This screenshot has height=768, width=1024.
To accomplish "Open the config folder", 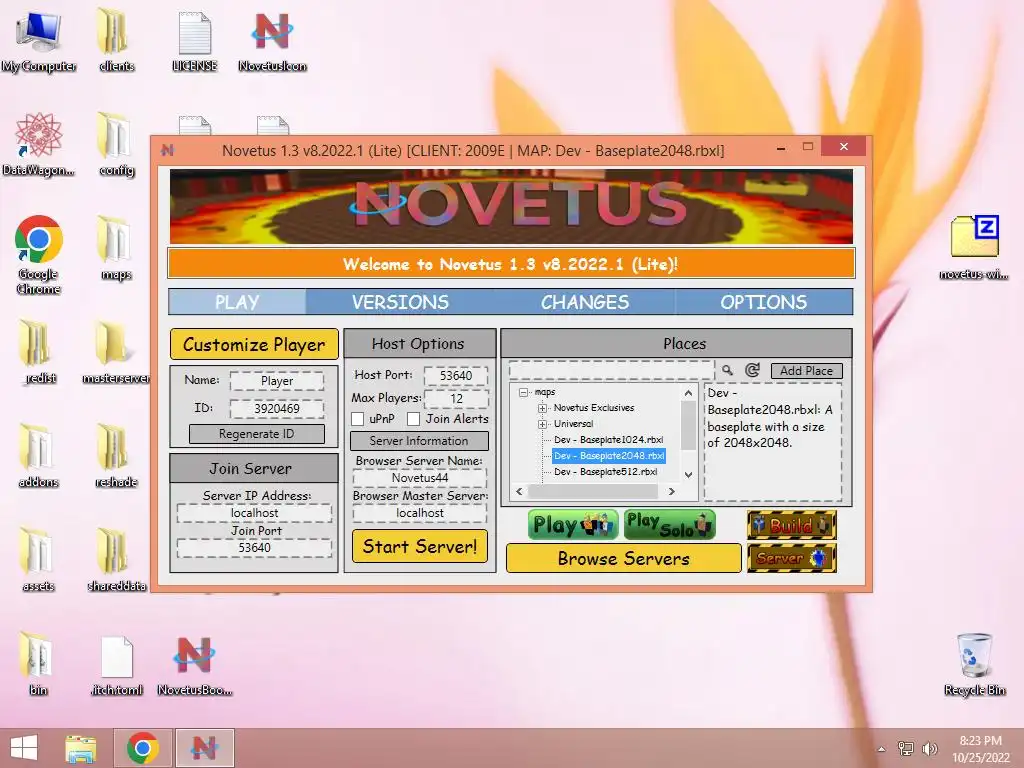I will (116, 144).
